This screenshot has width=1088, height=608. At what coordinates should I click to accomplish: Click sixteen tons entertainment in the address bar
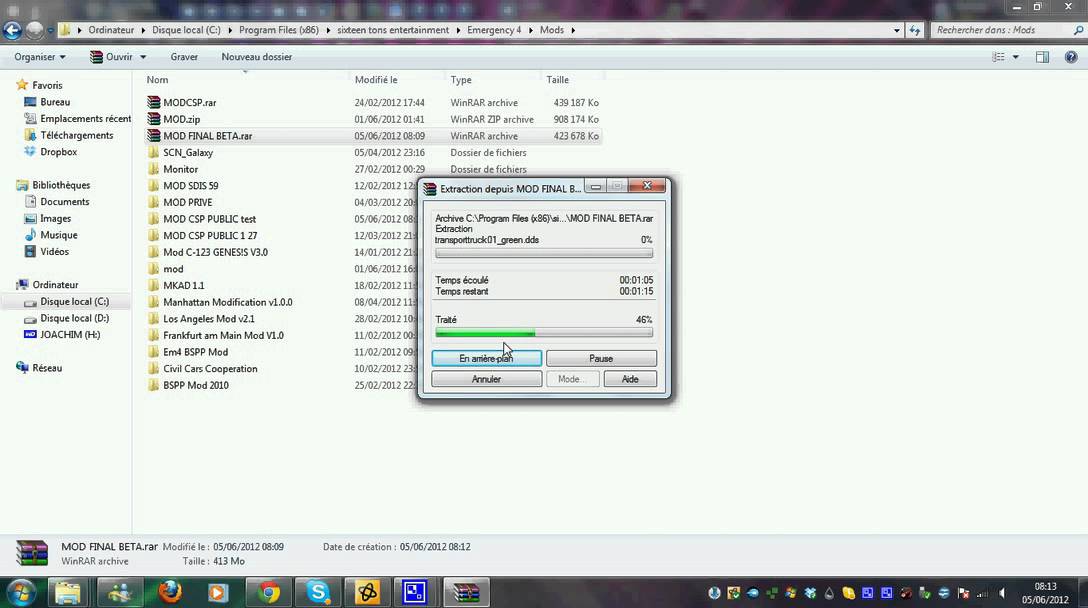[393, 30]
